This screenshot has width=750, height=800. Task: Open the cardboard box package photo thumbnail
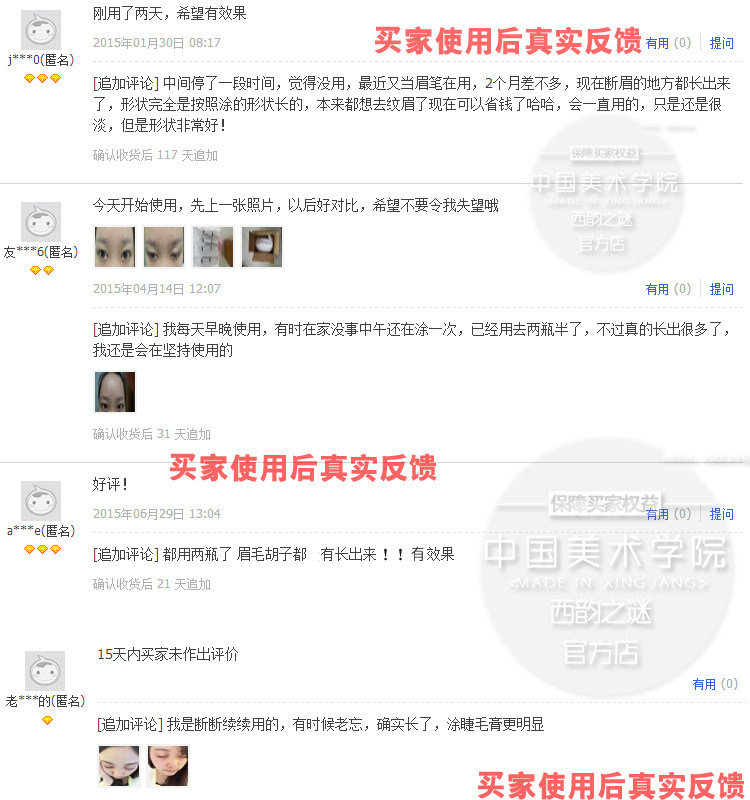[262, 247]
